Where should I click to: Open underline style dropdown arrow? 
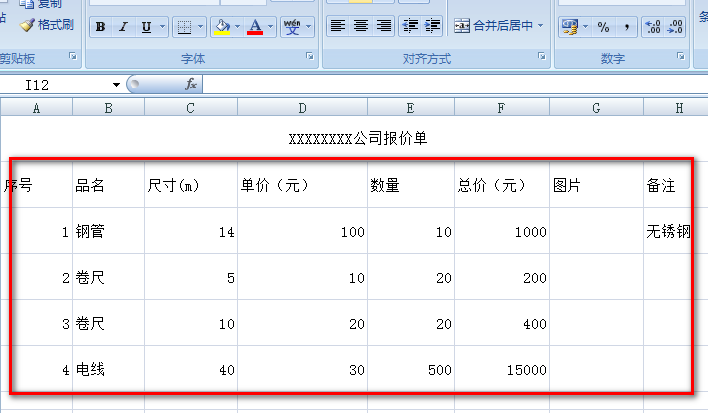point(163,27)
